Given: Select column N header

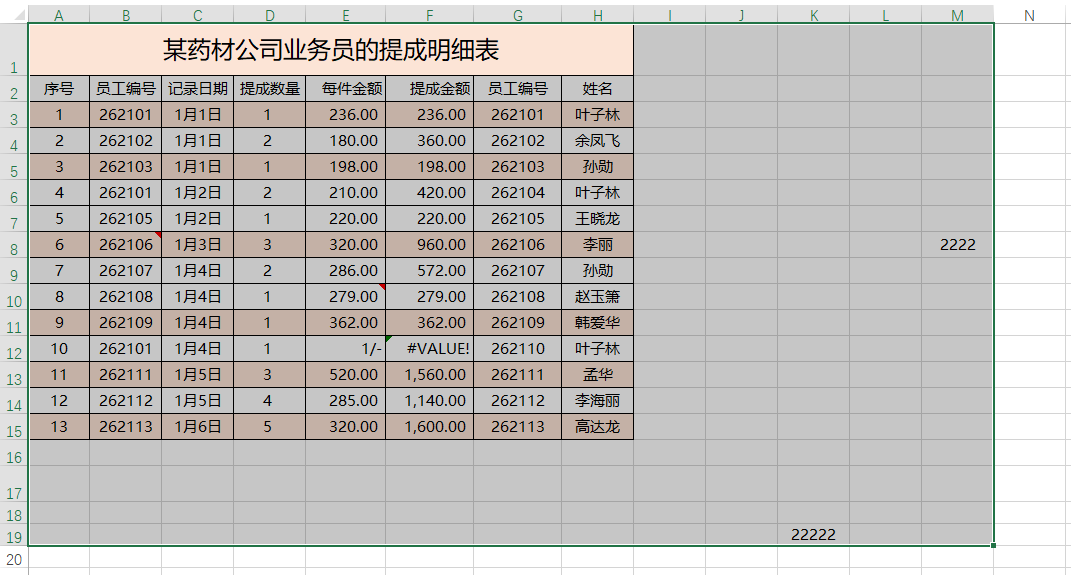Looking at the screenshot, I should coord(1029,15).
